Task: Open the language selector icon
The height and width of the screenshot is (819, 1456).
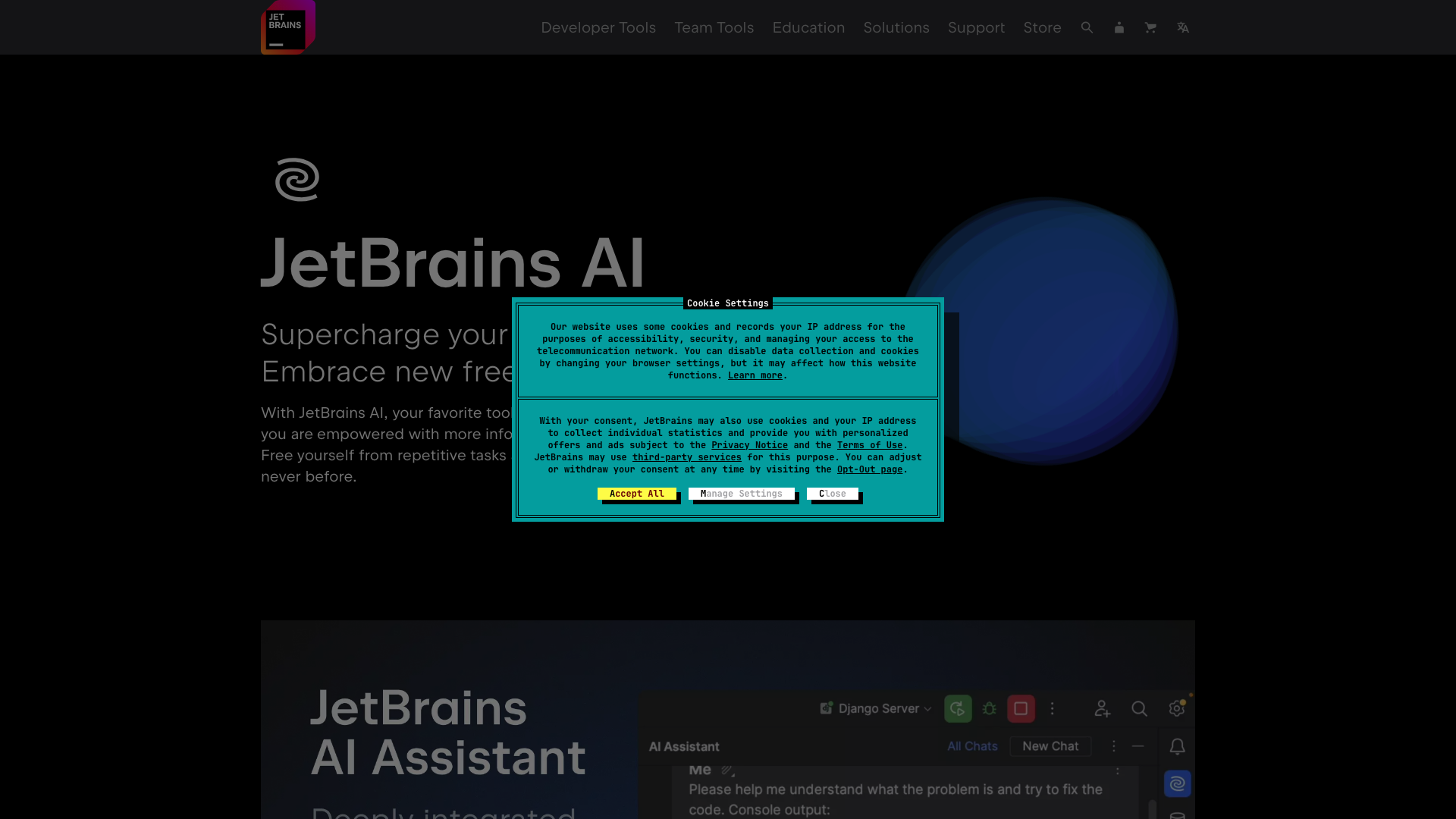Action: tap(1182, 27)
